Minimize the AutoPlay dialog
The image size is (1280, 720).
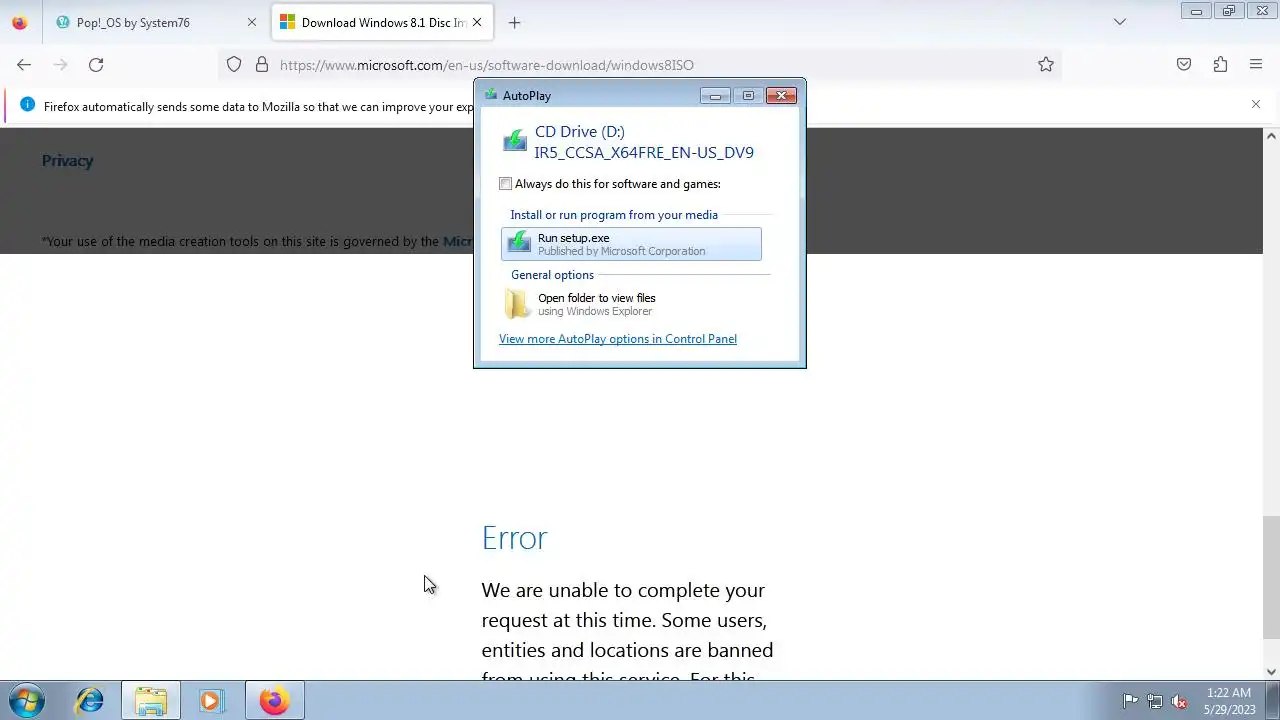point(715,96)
